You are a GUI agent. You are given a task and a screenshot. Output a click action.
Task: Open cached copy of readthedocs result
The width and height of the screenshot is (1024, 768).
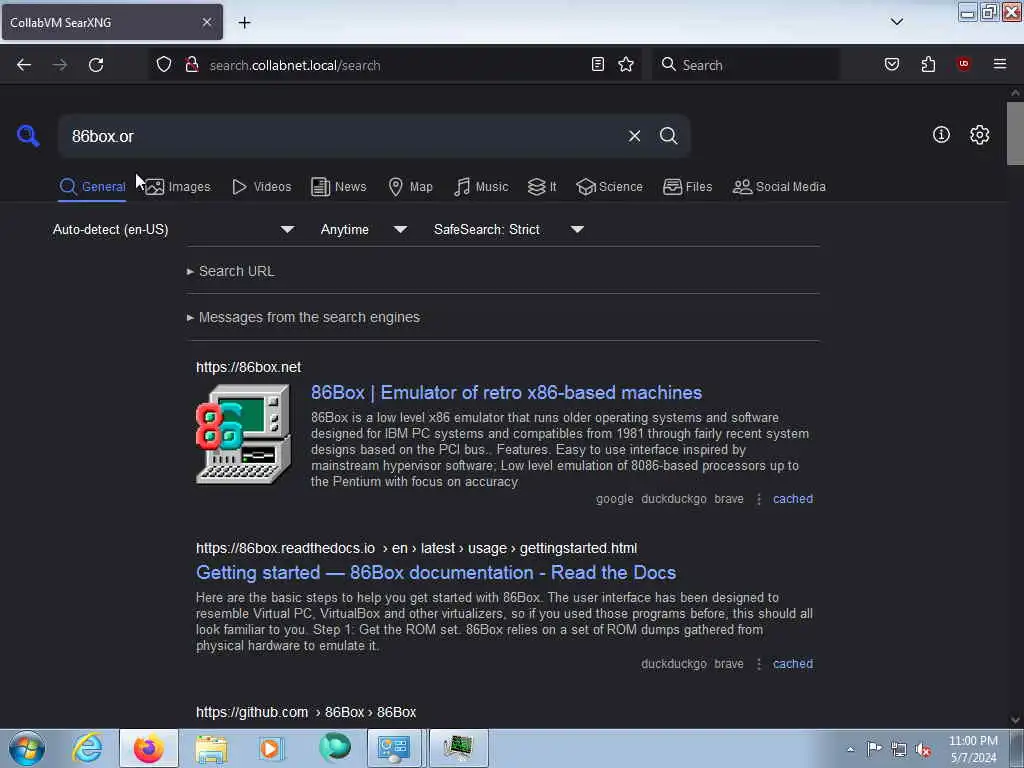(x=793, y=664)
